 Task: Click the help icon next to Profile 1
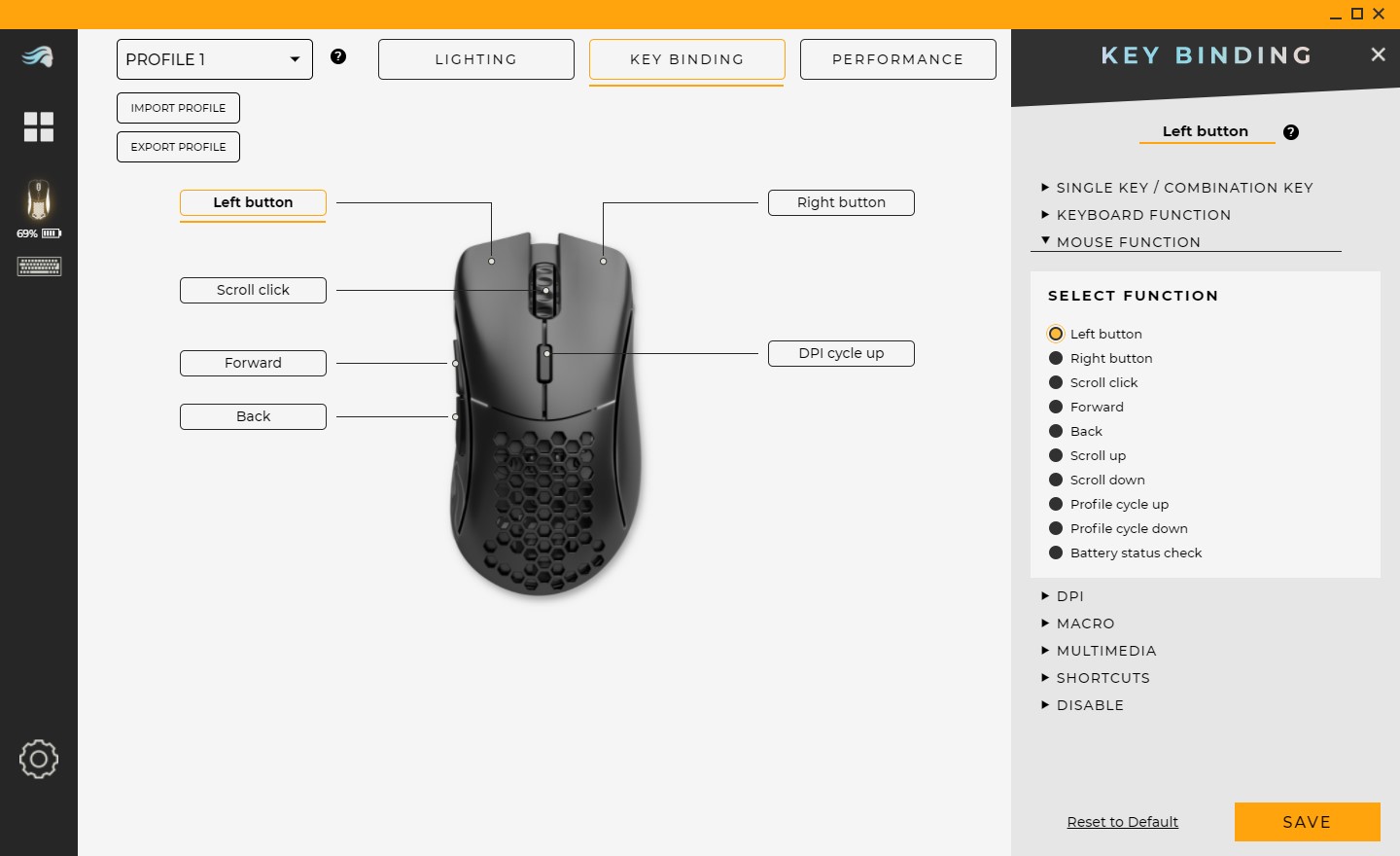(x=338, y=57)
